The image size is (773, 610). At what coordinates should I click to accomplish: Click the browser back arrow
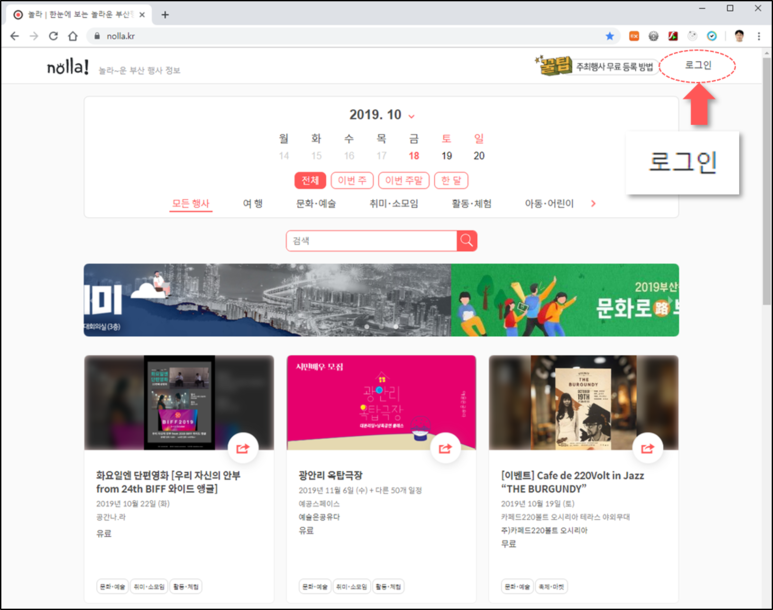(15, 36)
